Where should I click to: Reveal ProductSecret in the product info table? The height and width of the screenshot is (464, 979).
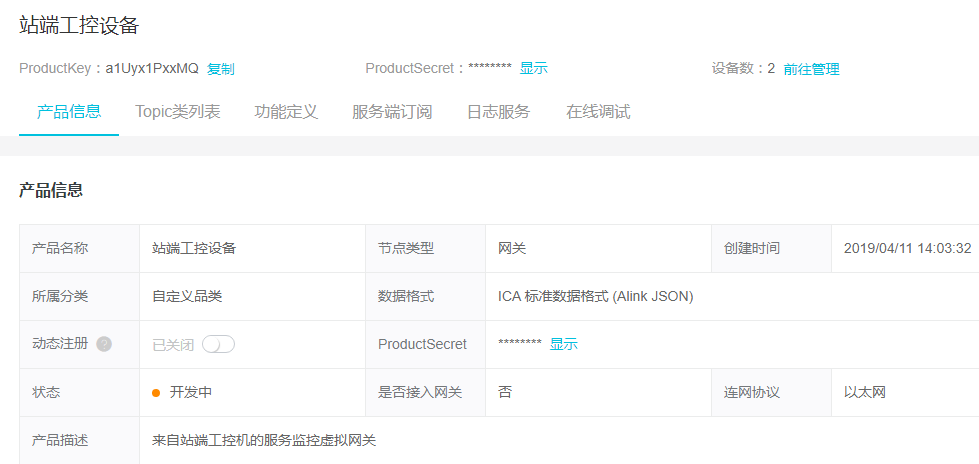564,344
